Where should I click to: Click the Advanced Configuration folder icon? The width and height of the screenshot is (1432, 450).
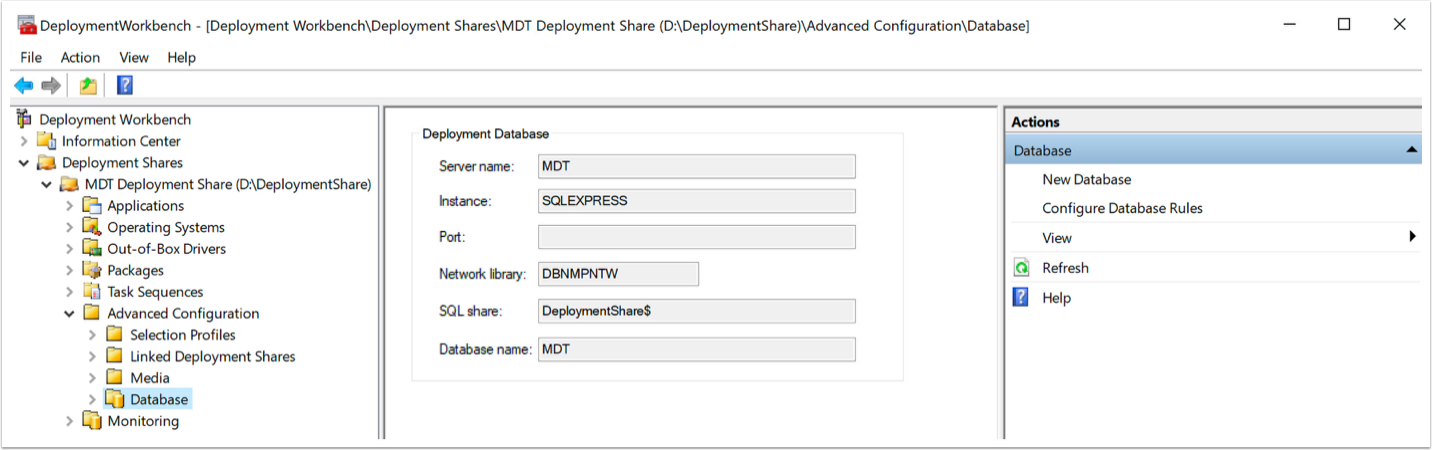92,313
